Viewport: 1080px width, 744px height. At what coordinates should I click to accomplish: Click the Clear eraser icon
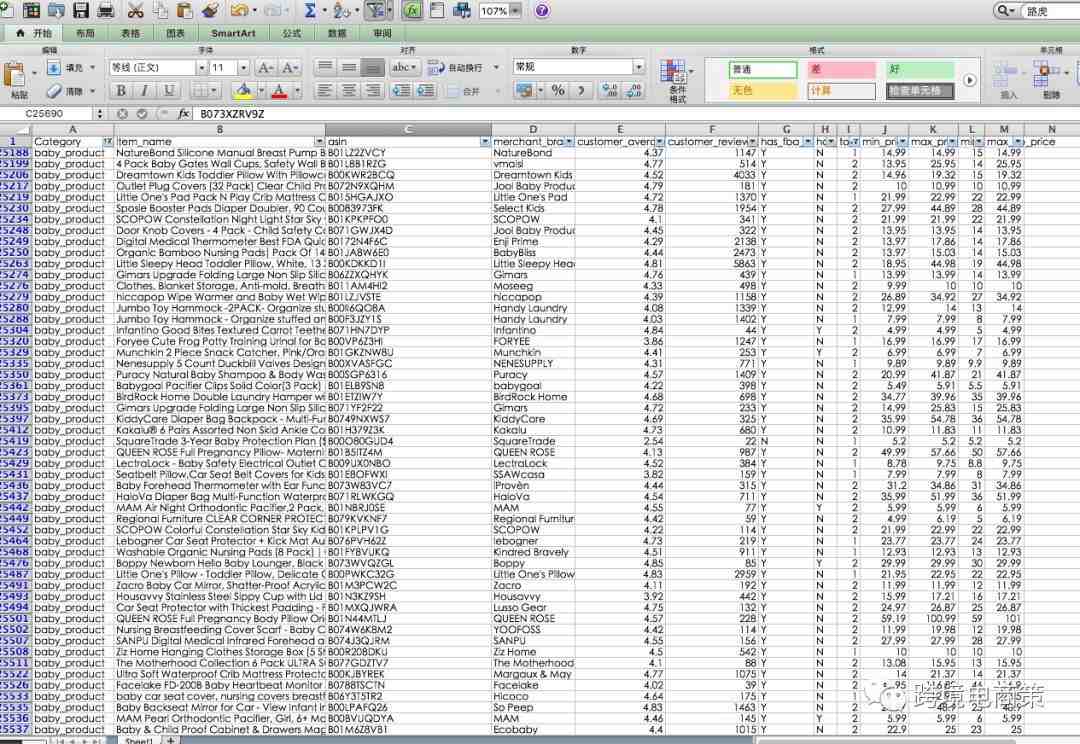54,91
